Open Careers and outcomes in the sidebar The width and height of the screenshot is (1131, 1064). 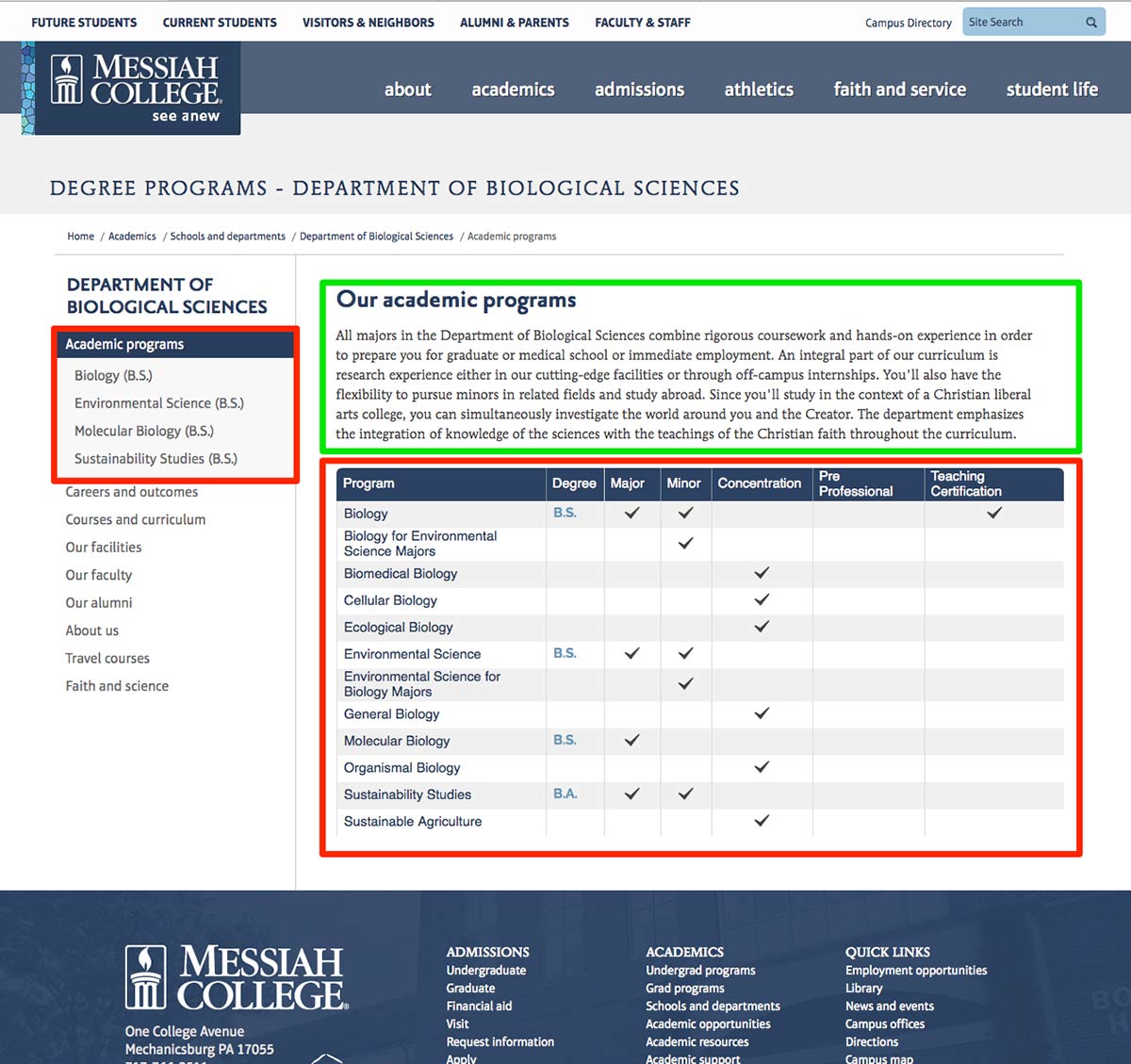(132, 492)
